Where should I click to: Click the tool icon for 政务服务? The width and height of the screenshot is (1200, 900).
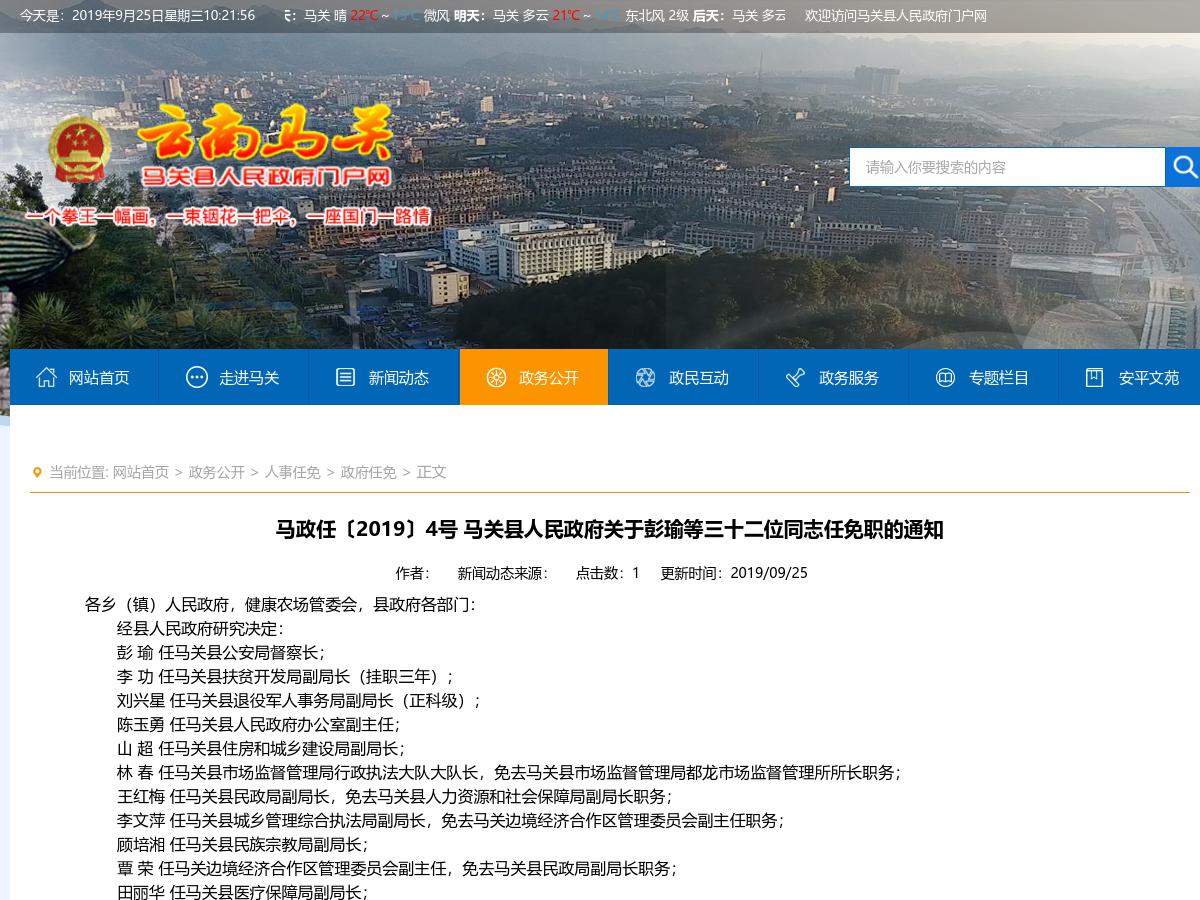point(796,377)
